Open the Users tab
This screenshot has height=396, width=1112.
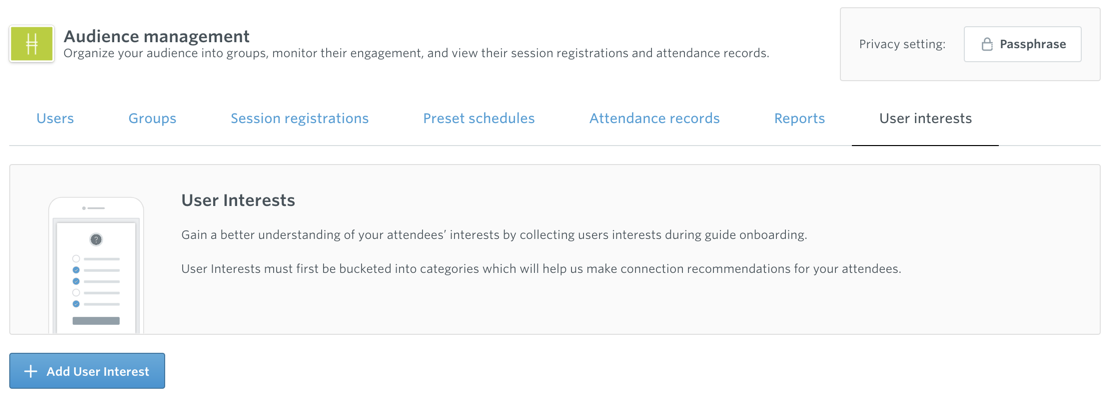[55, 119]
